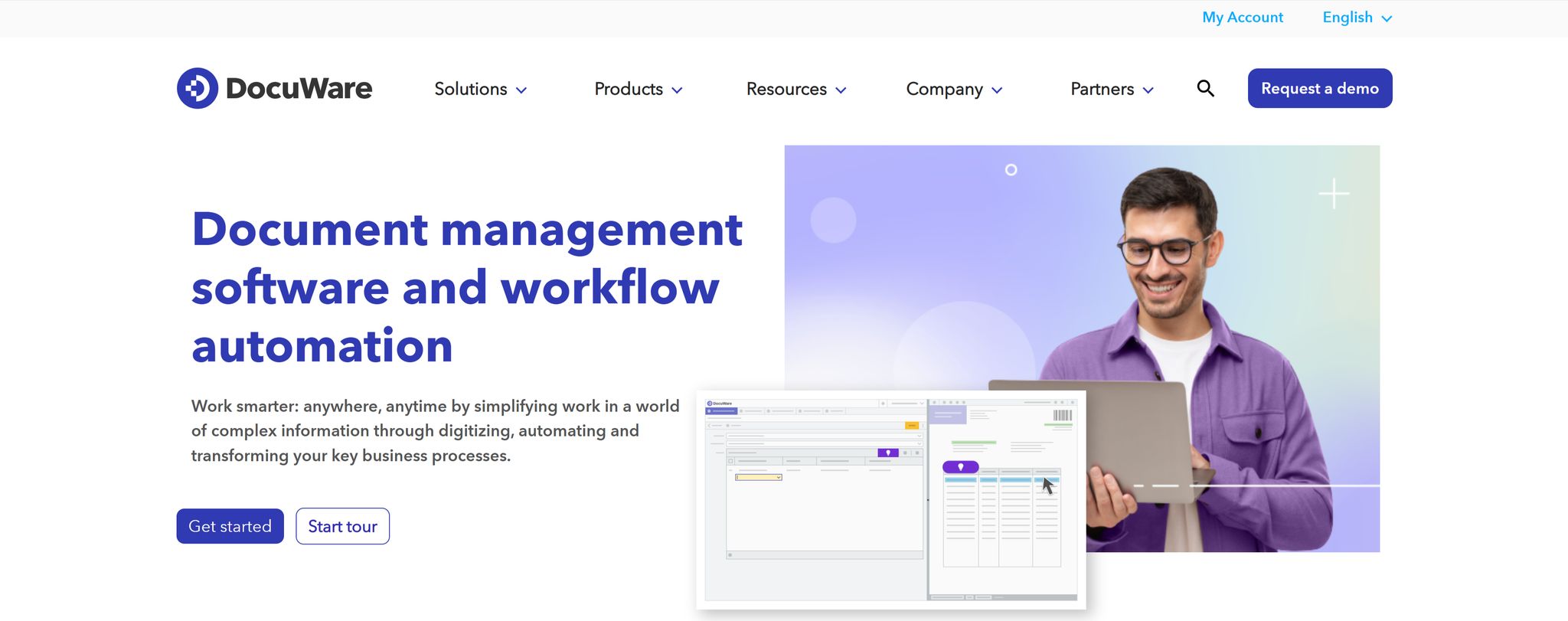This screenshot has height=621, width=1568.
Task: Click the Request a demo button
Action: click(x=1320, y=88)
